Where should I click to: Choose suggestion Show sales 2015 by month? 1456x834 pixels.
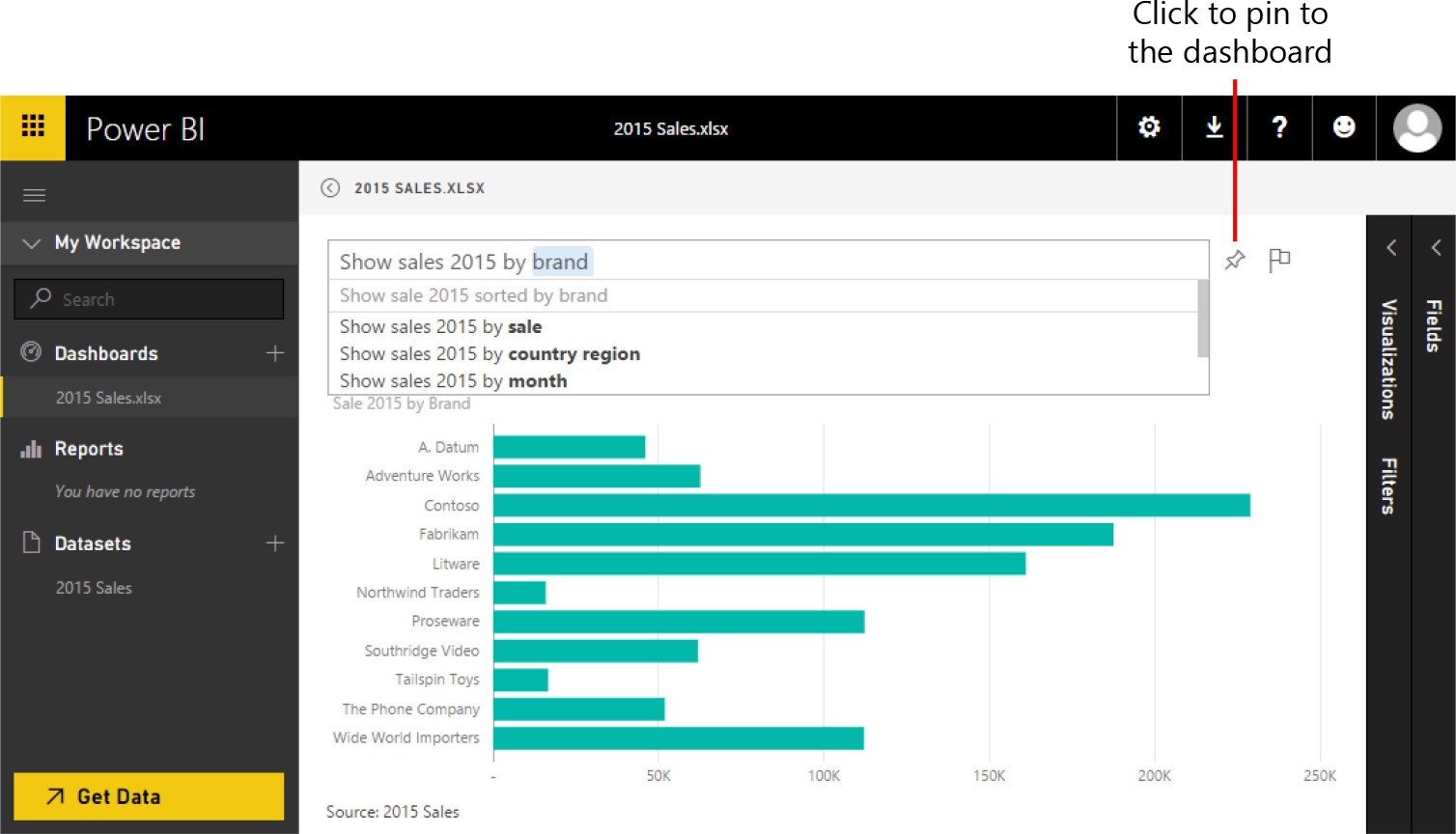(453, 380)
